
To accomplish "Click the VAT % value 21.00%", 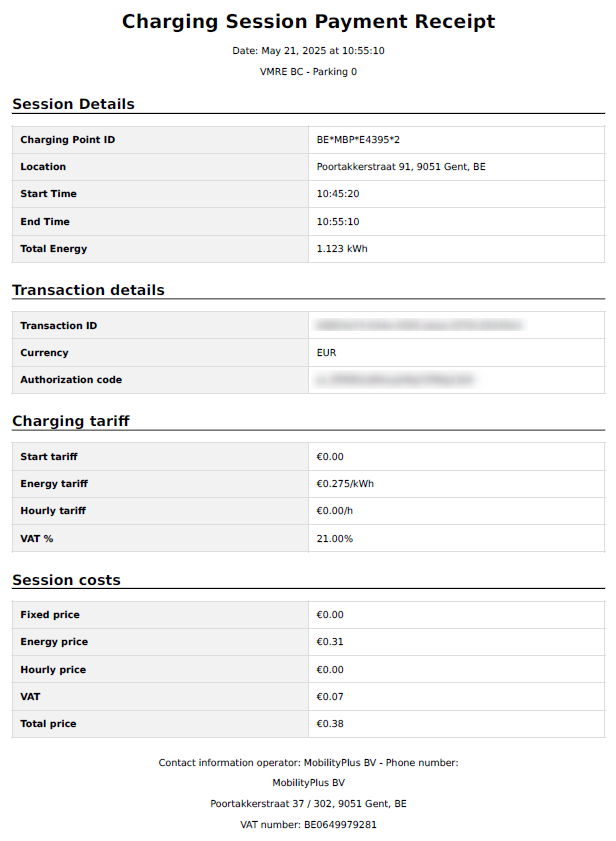I will point(334,539).
